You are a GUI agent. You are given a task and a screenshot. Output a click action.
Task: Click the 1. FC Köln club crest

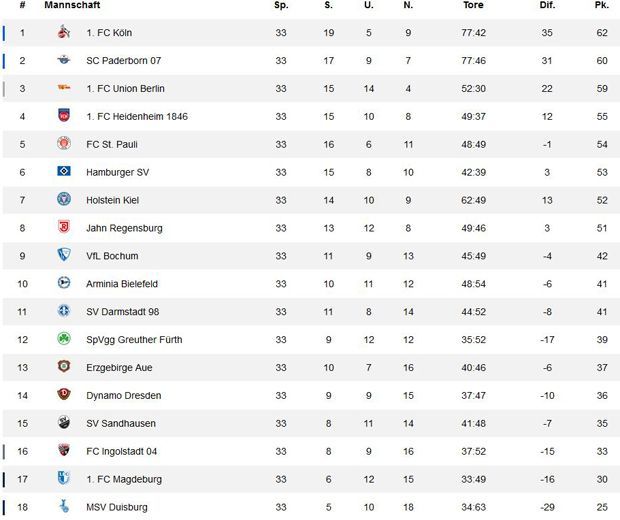click(x=63, y=33)
